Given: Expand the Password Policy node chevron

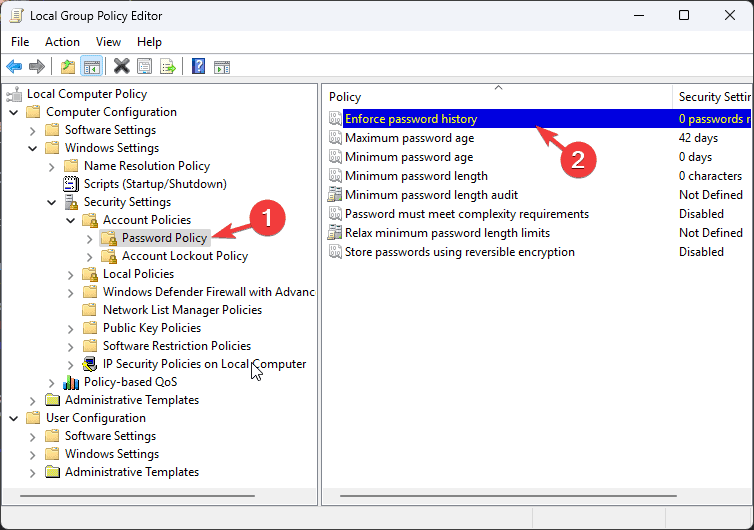Looking at the screenshot, I should (x=89, y=239).
